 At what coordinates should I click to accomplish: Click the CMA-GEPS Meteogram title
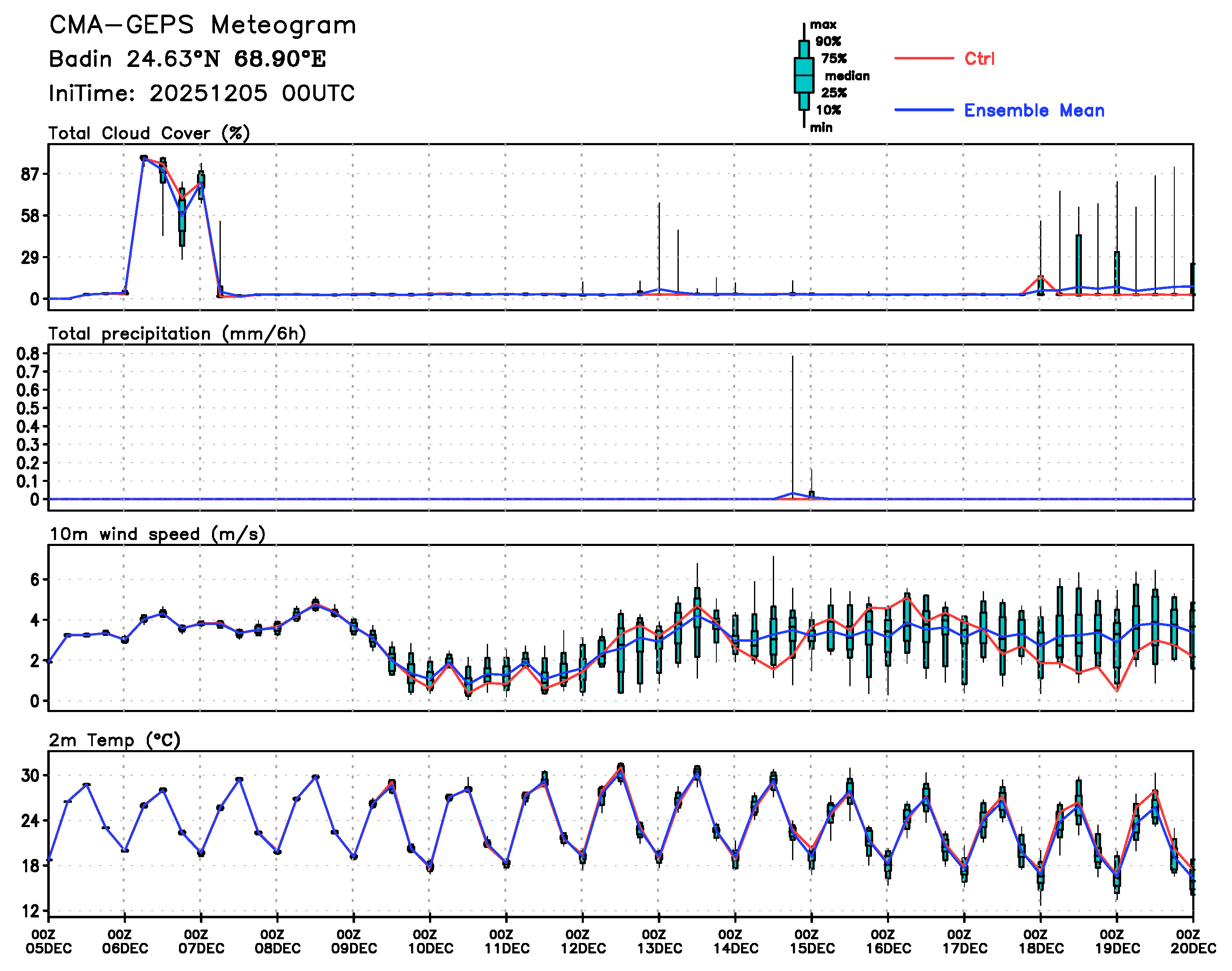click(202, 26)
